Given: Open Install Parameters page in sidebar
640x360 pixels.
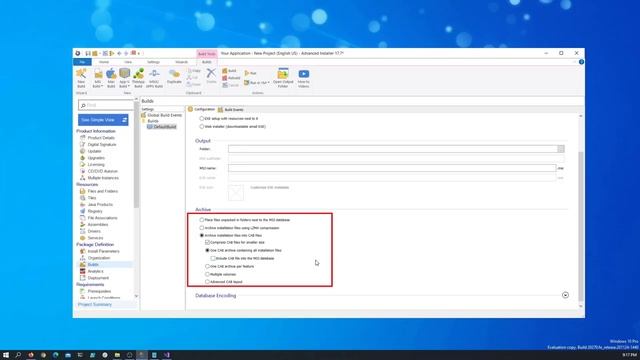Looking at the screenshot, I should pyautogui.click(x=103, y=251).
